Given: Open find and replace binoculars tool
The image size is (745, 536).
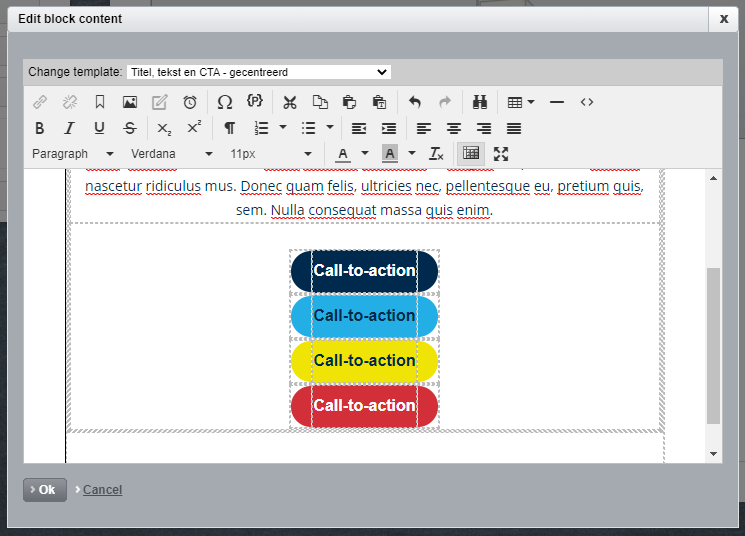Looking at the screenshot, I should [x=479, y=102].
